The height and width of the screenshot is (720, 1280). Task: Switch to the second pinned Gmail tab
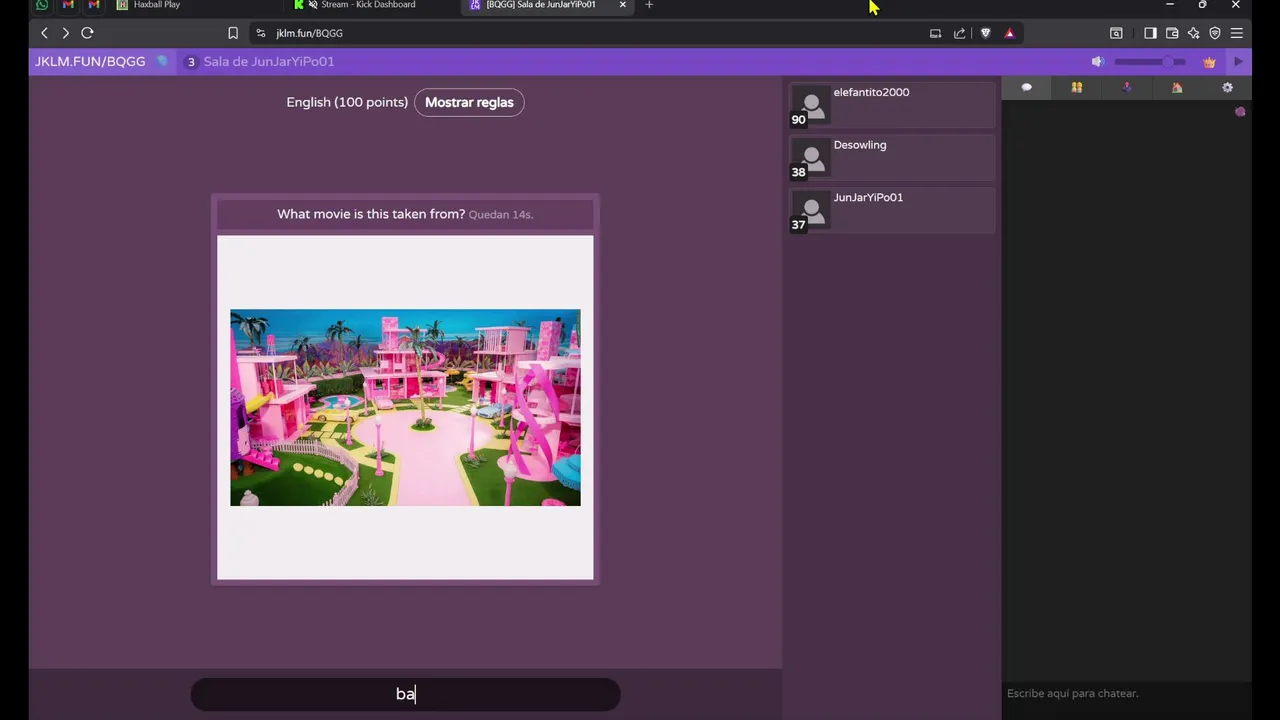click(x=94, y=5)
